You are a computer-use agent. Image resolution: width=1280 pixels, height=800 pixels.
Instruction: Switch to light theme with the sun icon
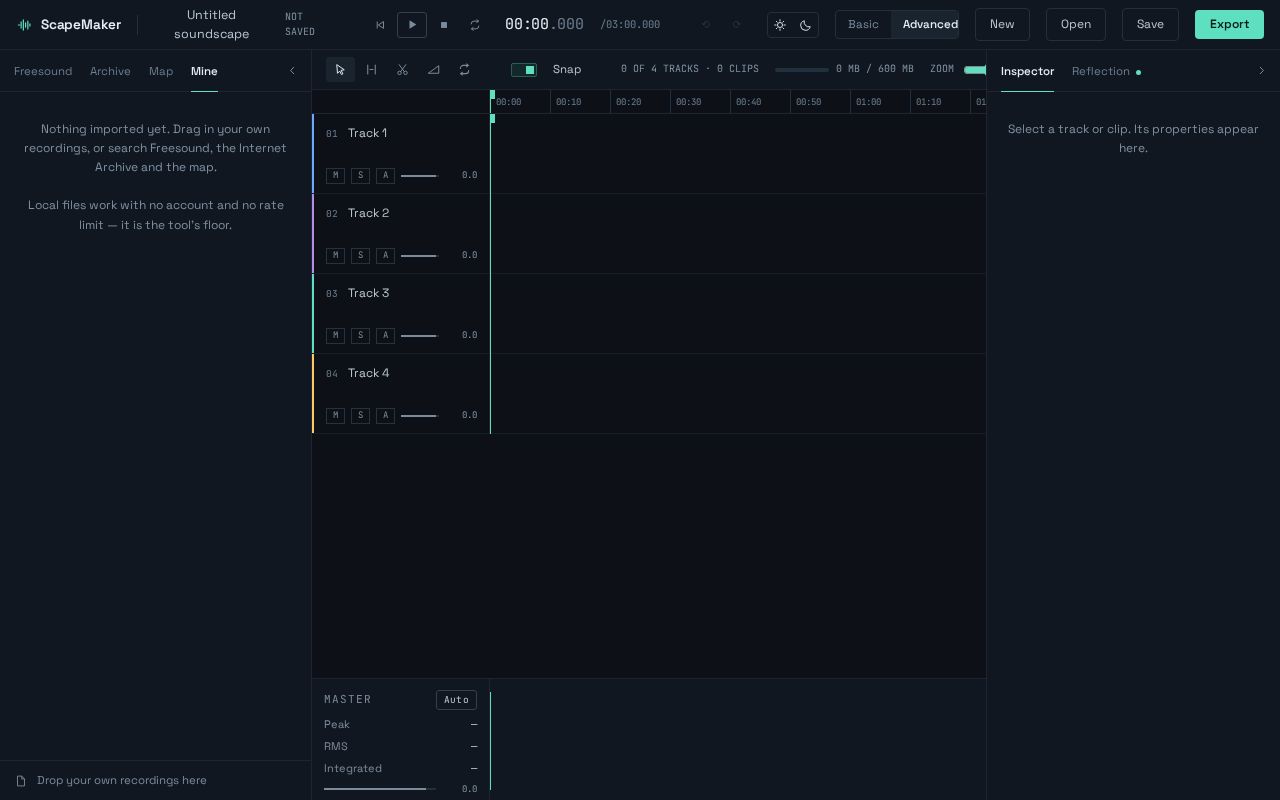[780, 25]
